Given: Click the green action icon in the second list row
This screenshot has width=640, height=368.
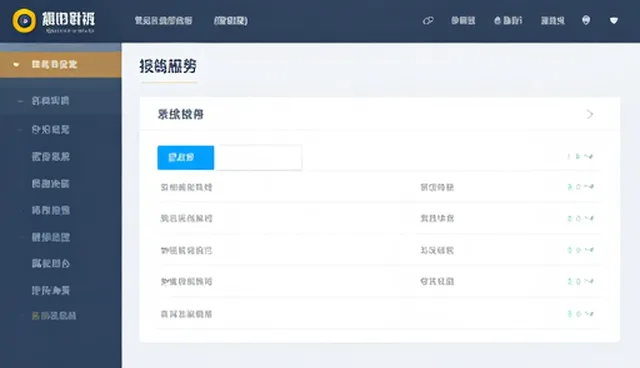Looking at the screenshot, I should (x=570, y=219).
